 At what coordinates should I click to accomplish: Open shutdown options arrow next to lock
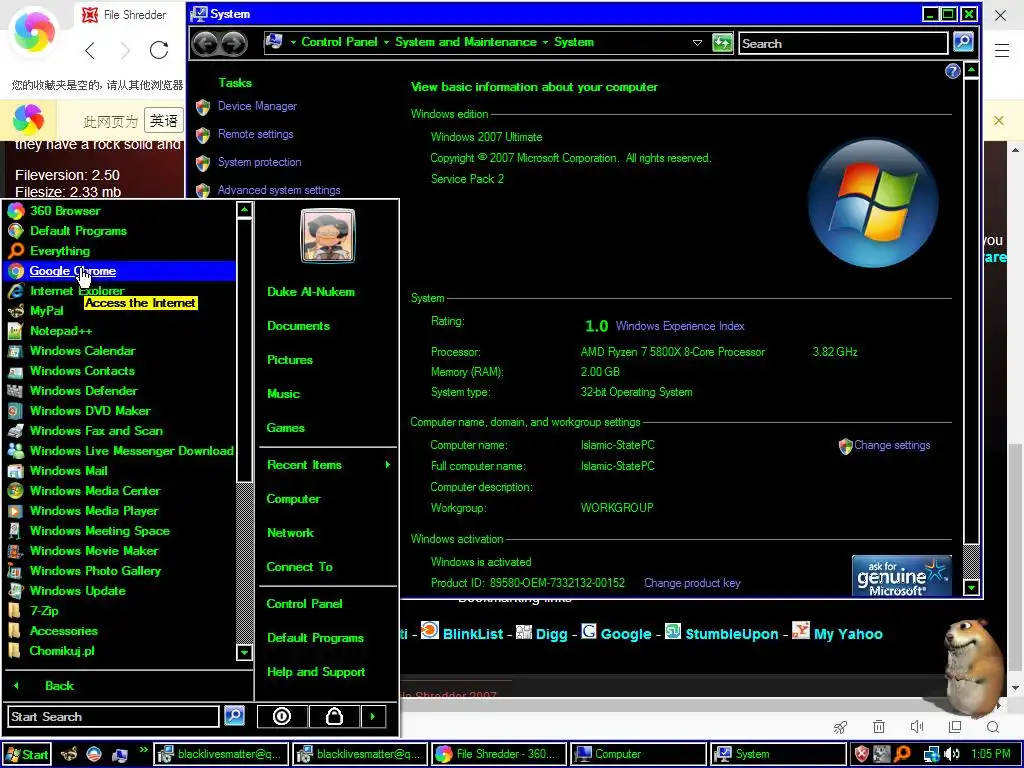[x=373, y=716]
